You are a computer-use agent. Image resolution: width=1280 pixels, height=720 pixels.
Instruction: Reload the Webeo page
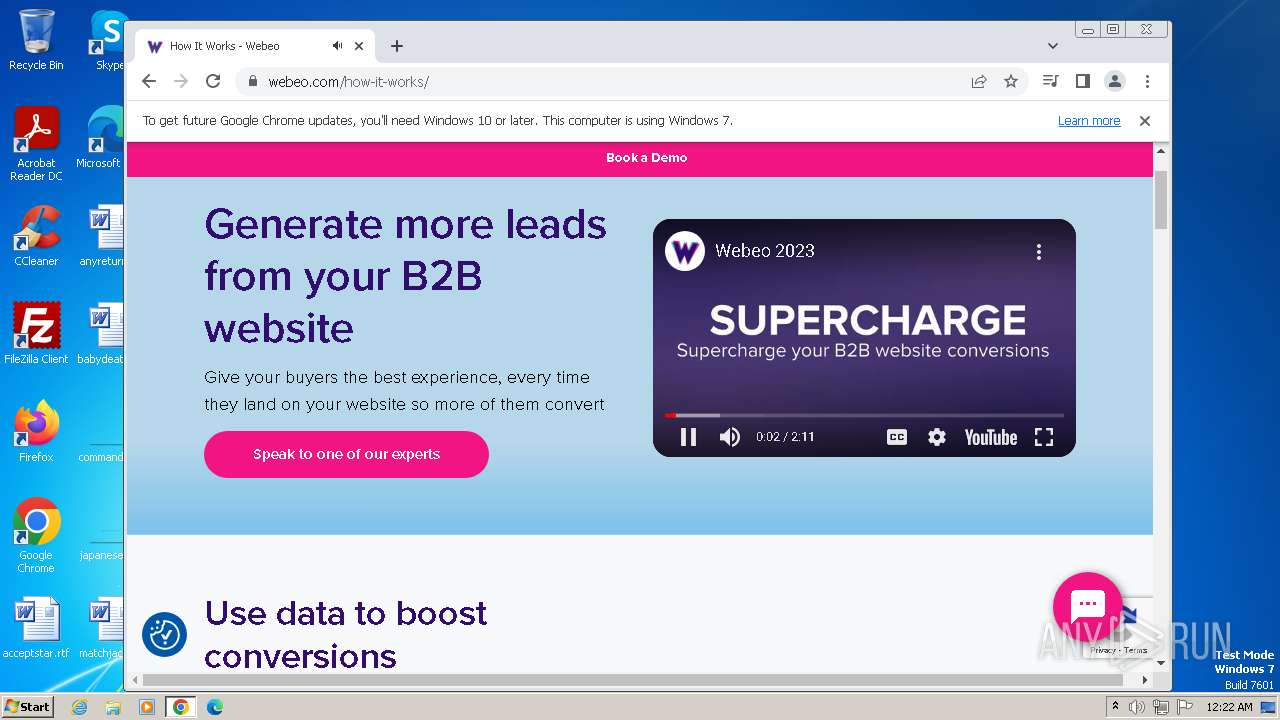point(213,82)
